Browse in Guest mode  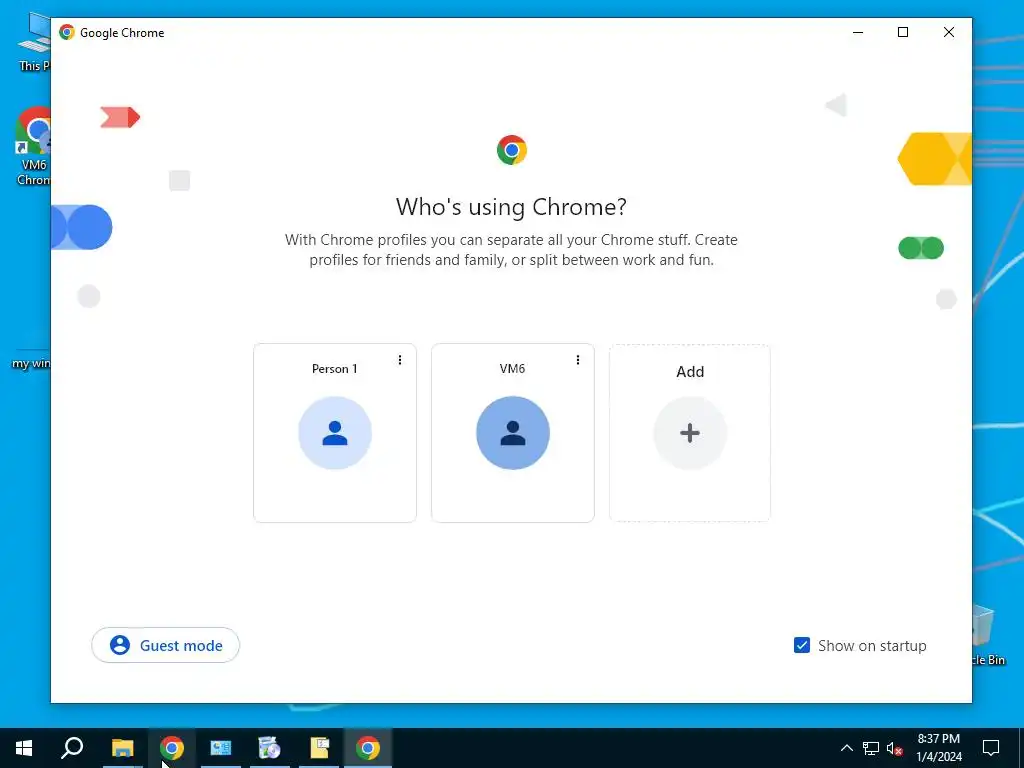click(165, 645)
